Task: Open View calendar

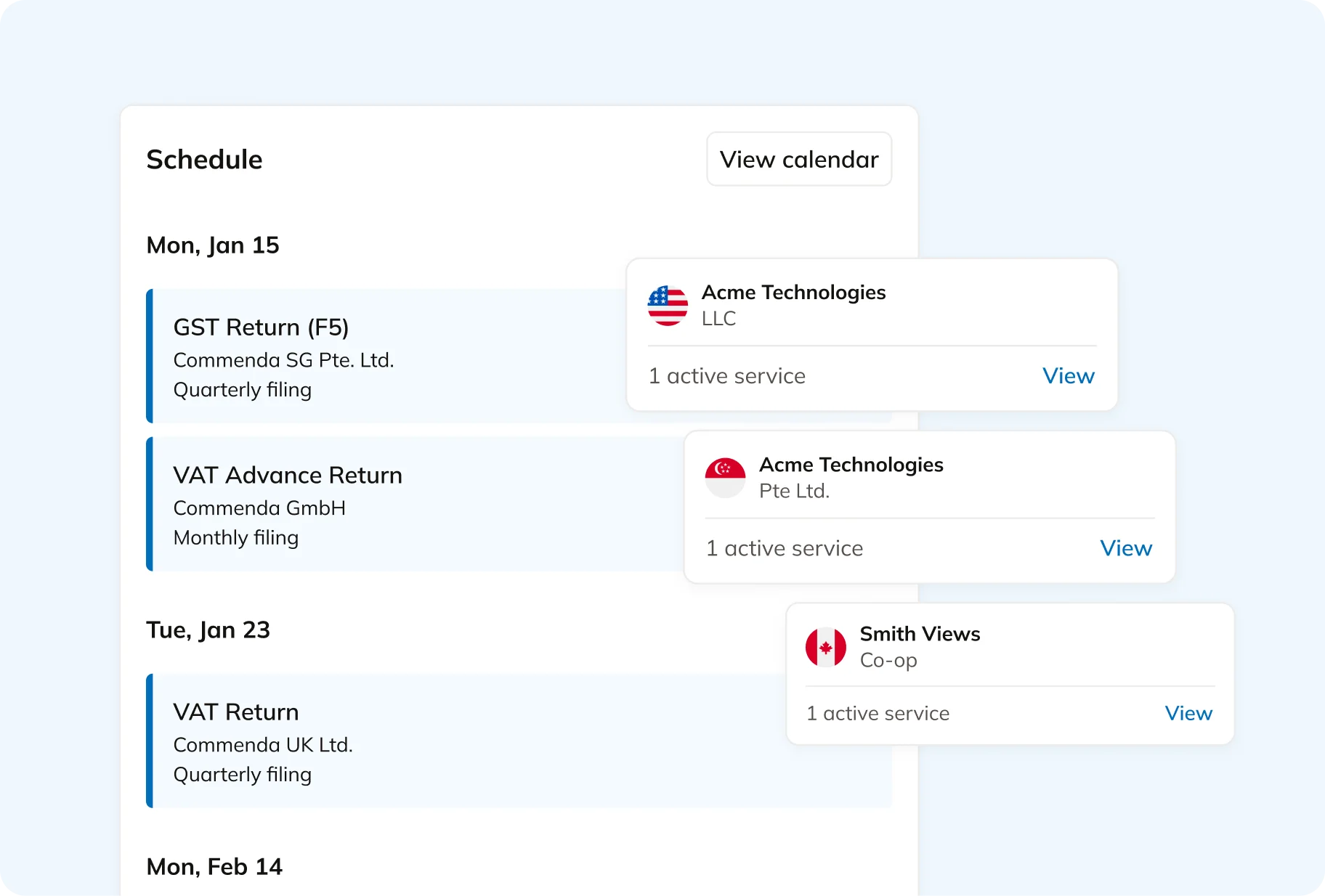Action: (798, 159)
